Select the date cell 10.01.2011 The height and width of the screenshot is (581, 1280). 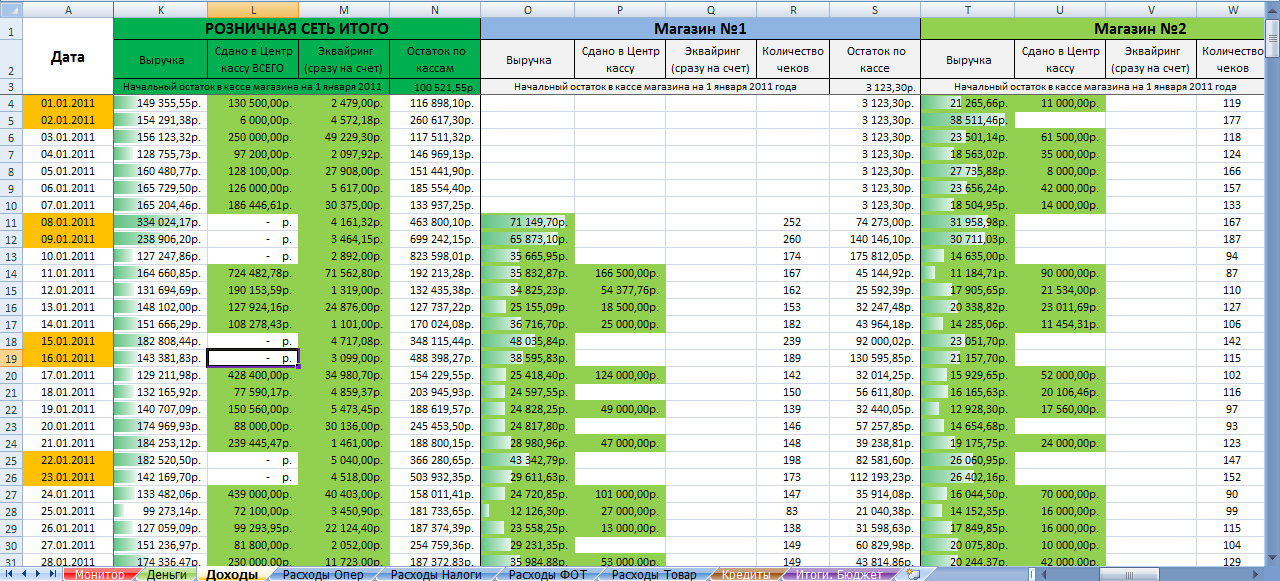68,257
